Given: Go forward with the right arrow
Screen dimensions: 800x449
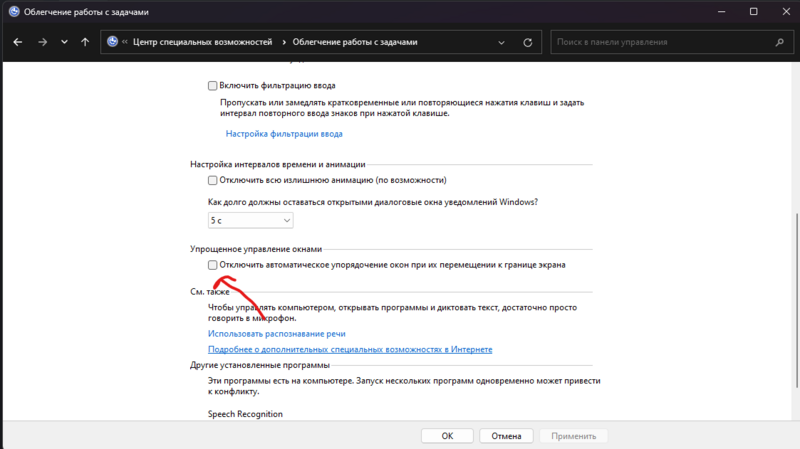Looking at the screenshot, I should coord(42,42).
